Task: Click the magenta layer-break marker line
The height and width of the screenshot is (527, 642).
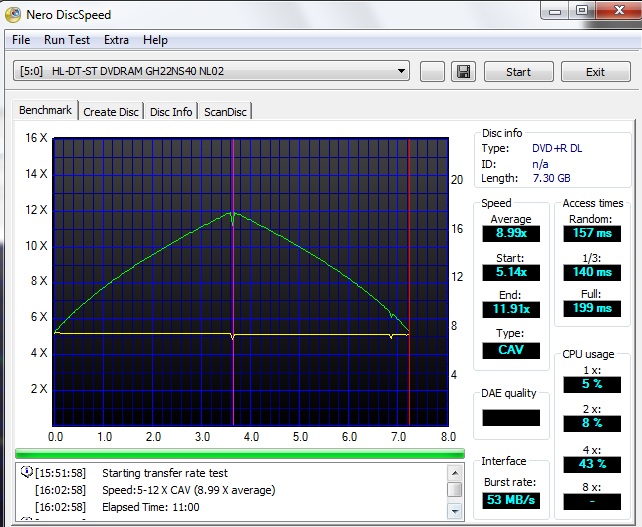Action: (233, 282)
